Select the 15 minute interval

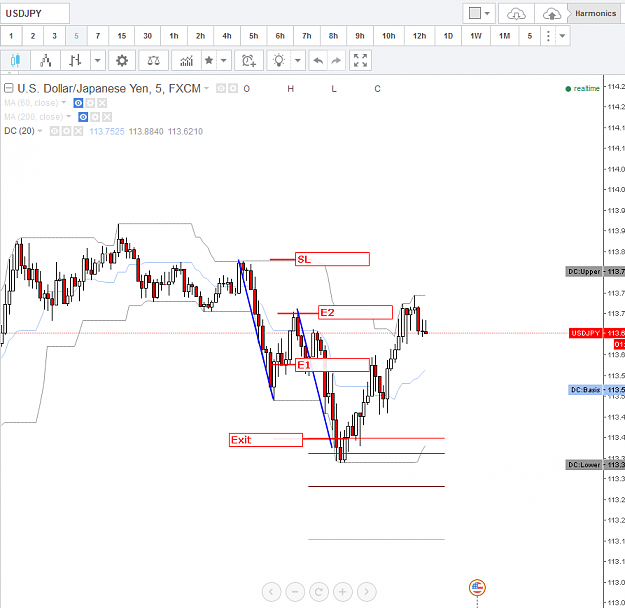pyautogui.click(x=122, y=36)
